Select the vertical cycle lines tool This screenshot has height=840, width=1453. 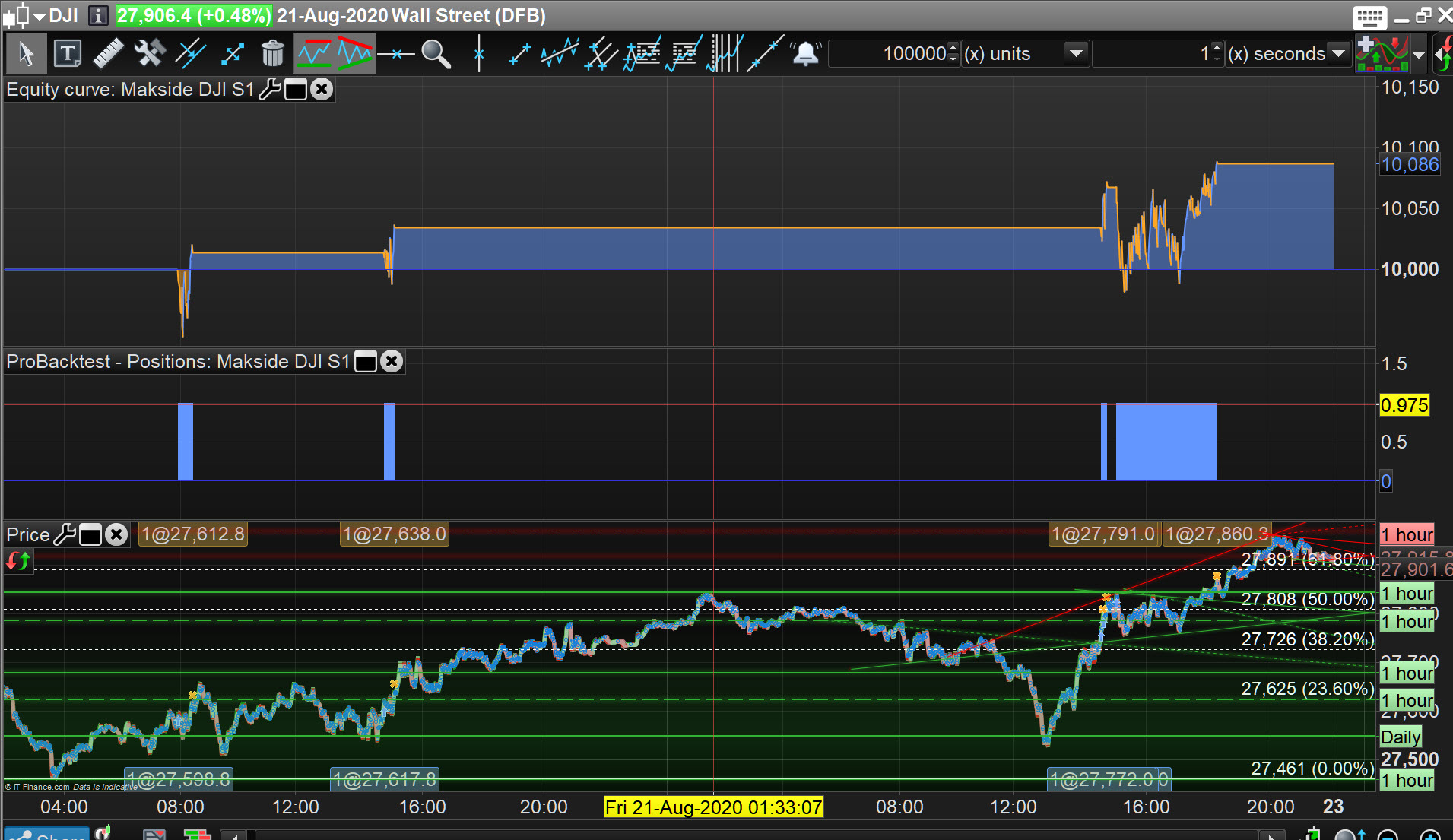724,54
